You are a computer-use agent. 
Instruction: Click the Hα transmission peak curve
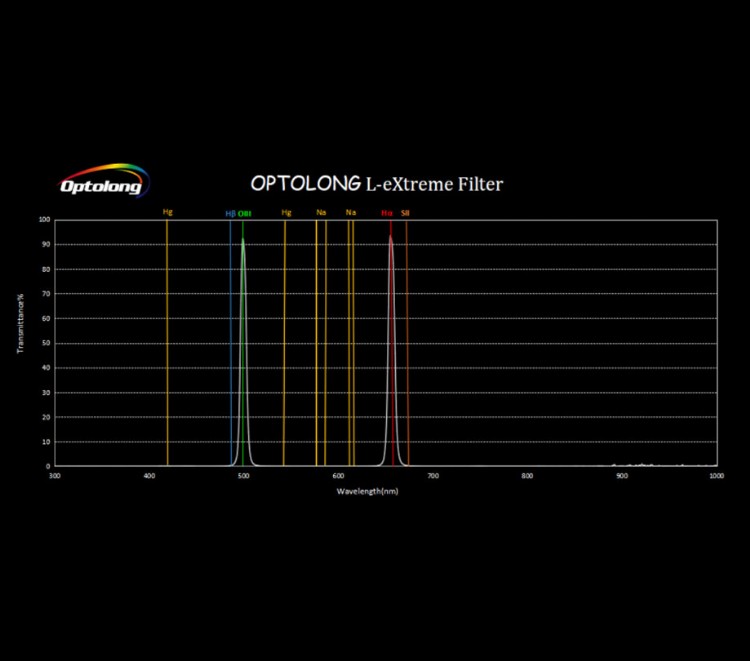point(391,351)
